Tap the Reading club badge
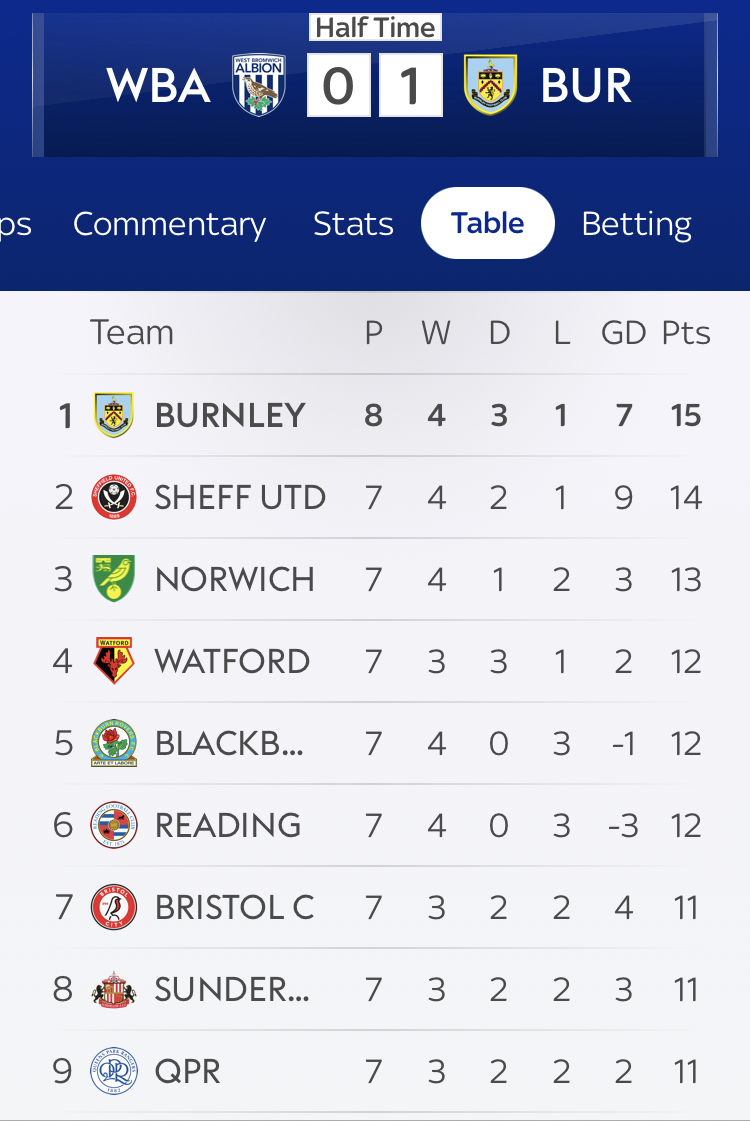 click(114, 825)
